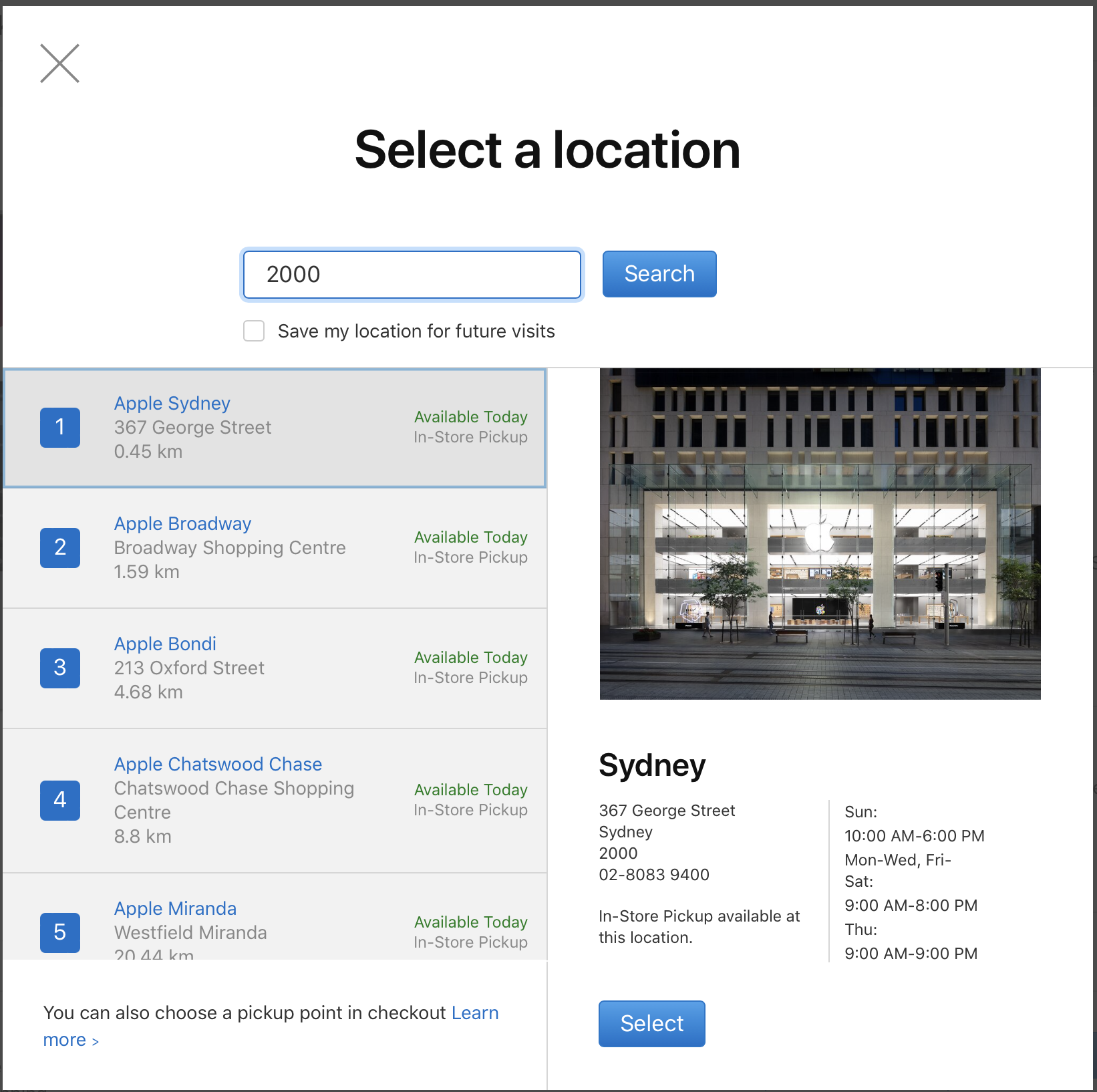Click In-Store Pickup under Apple Bondi
The width and height of the screenshot is (1097, 1092).
click(x=471, y=678)
